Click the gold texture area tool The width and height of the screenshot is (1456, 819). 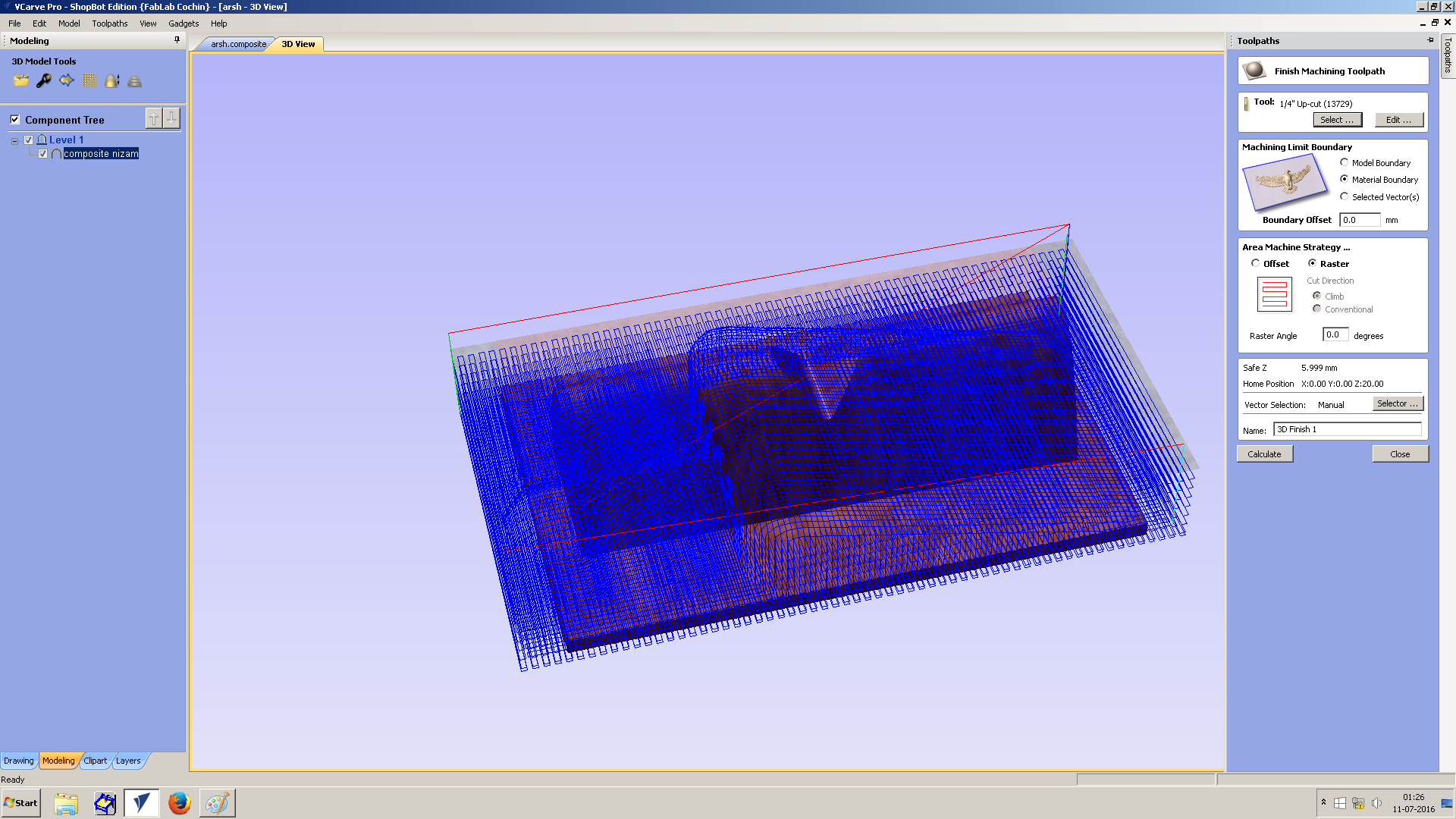click(89, 80)
